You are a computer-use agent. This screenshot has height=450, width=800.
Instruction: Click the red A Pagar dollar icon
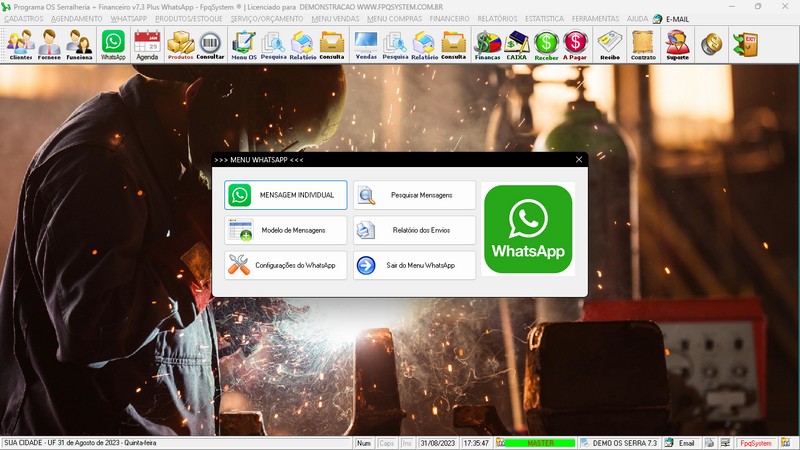[575, 45]
